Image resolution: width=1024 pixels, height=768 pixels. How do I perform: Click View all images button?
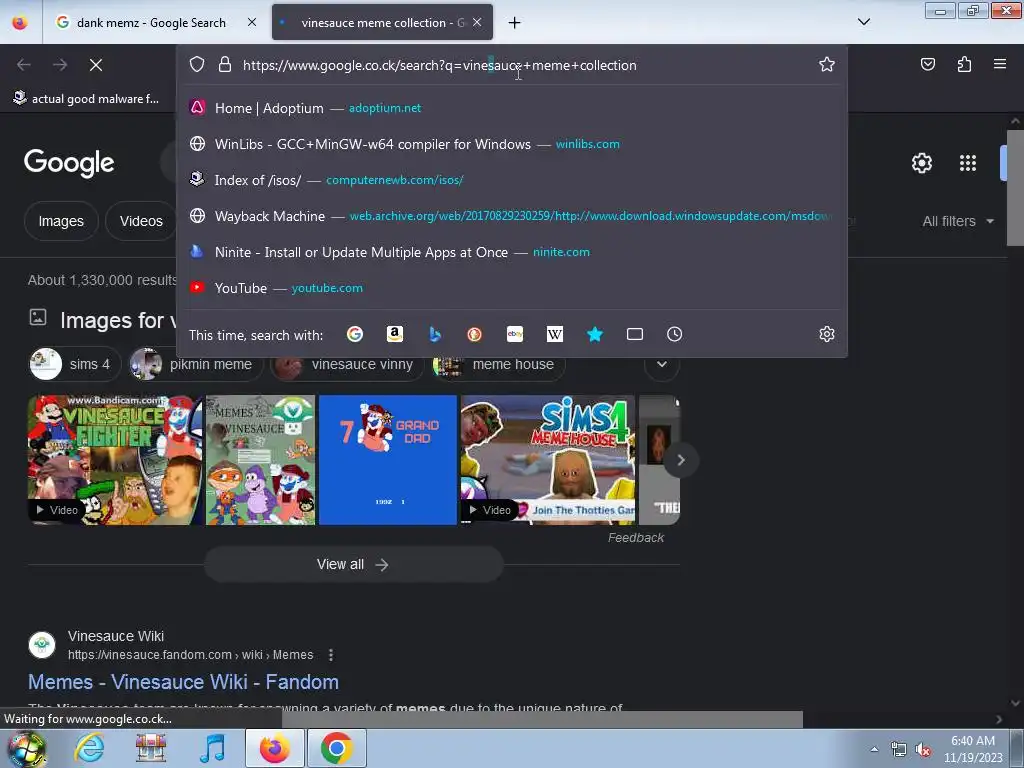click(353, 564)
